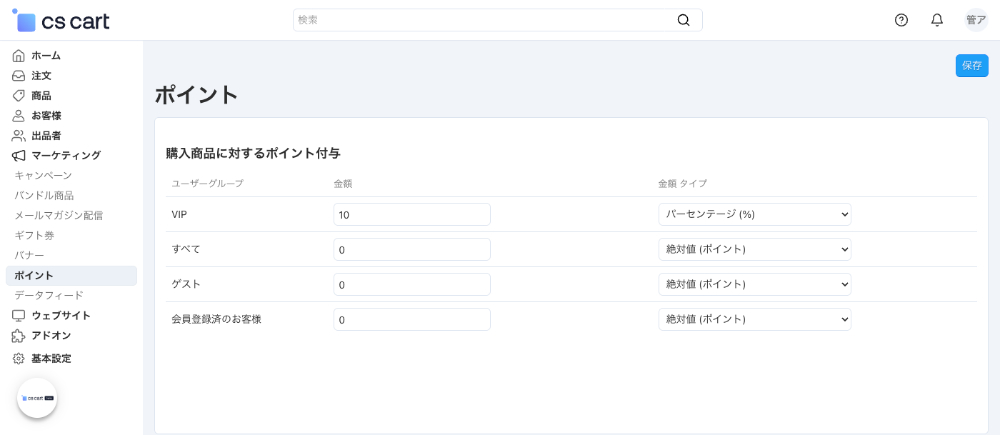Open 商品 products menu

tap(41, 96)
